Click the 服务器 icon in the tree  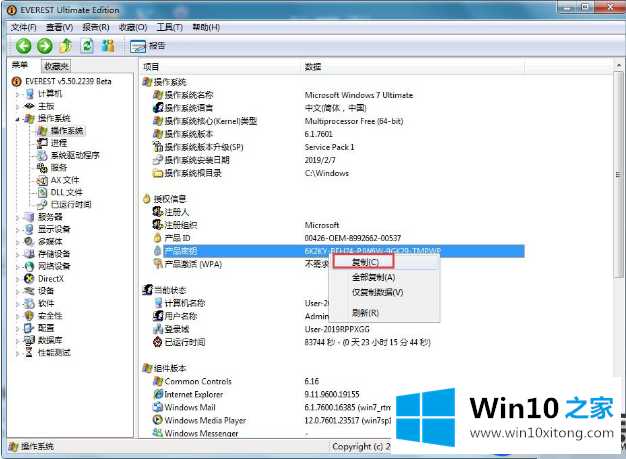click(x=29, y=217)
